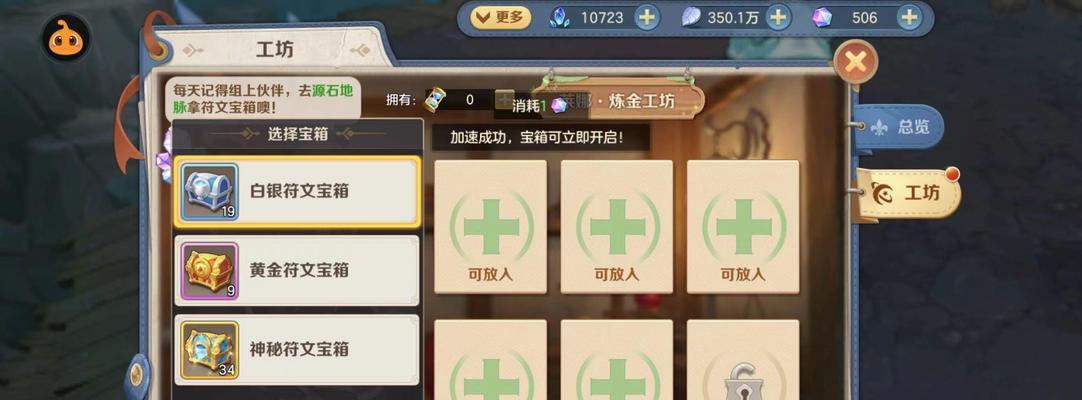The width and height of the screenshot is (1082, 400).
Task: Click the orange pumpkin mascot icon
Action: tap(66, 37)
